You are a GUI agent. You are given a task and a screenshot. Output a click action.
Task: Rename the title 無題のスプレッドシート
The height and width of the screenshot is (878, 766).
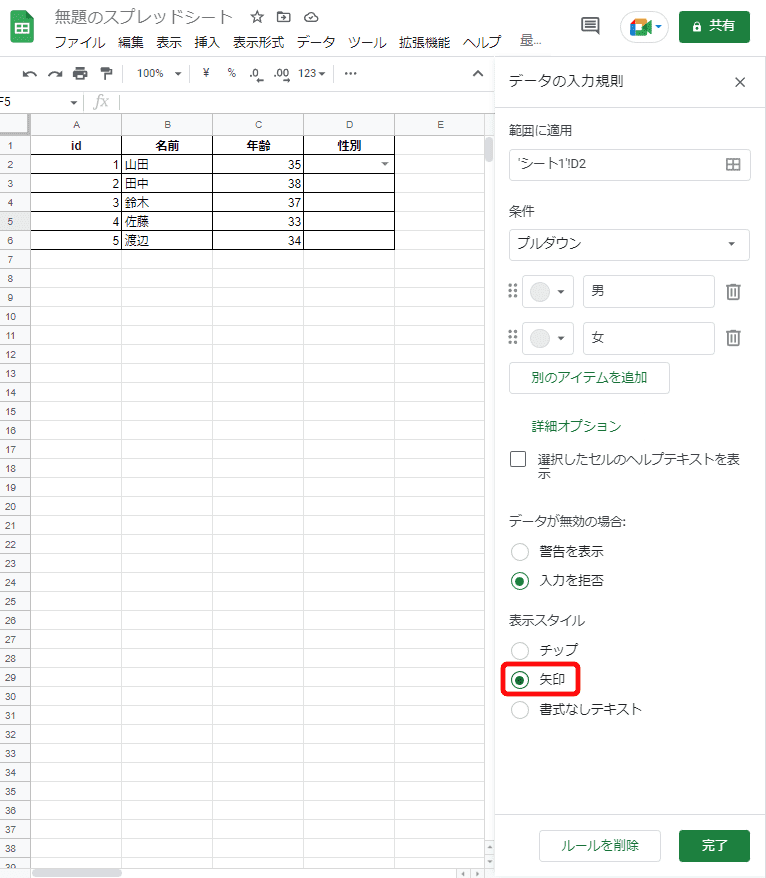143,17
